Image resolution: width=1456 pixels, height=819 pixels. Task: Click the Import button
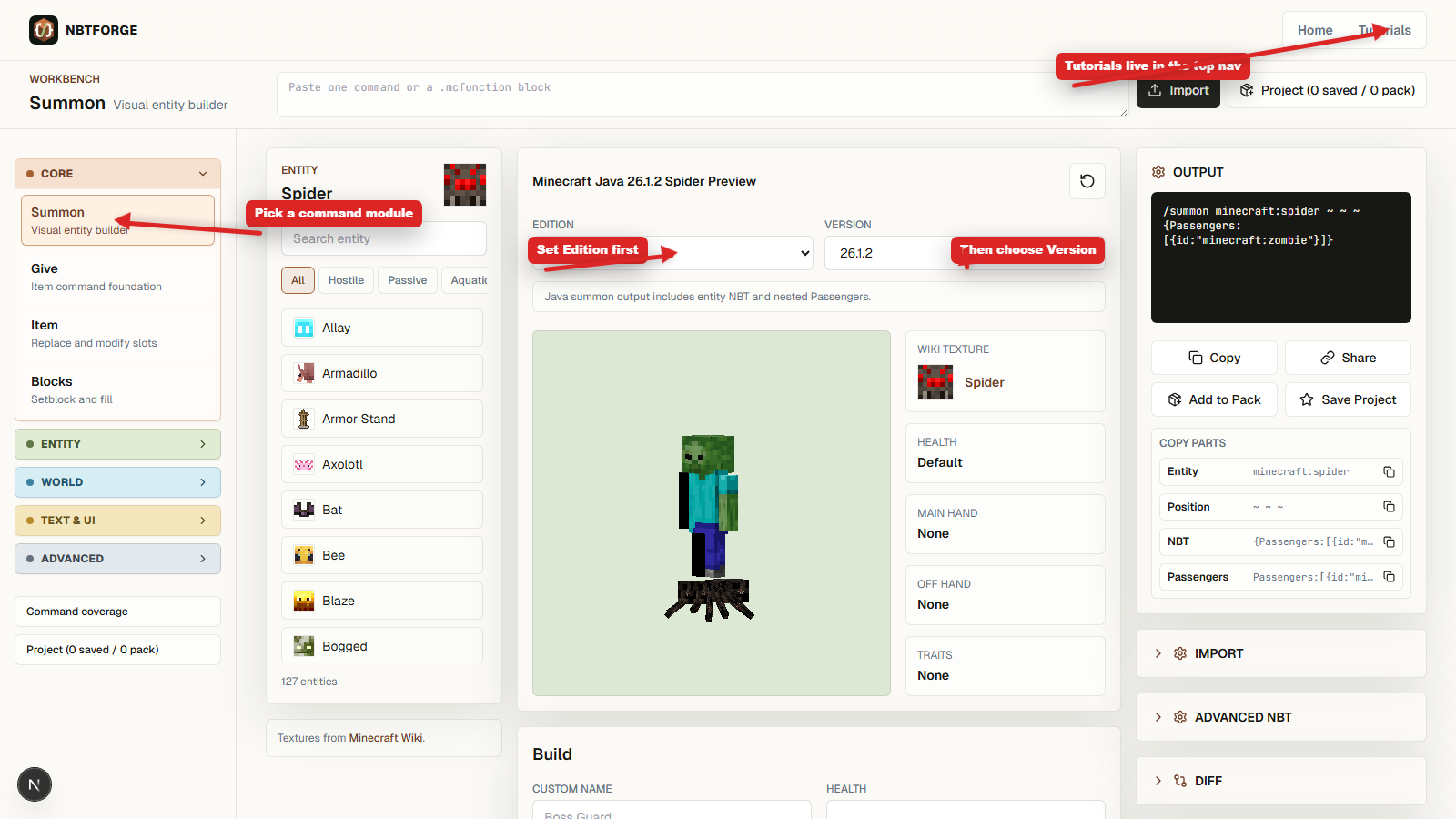click(1178, 90)
